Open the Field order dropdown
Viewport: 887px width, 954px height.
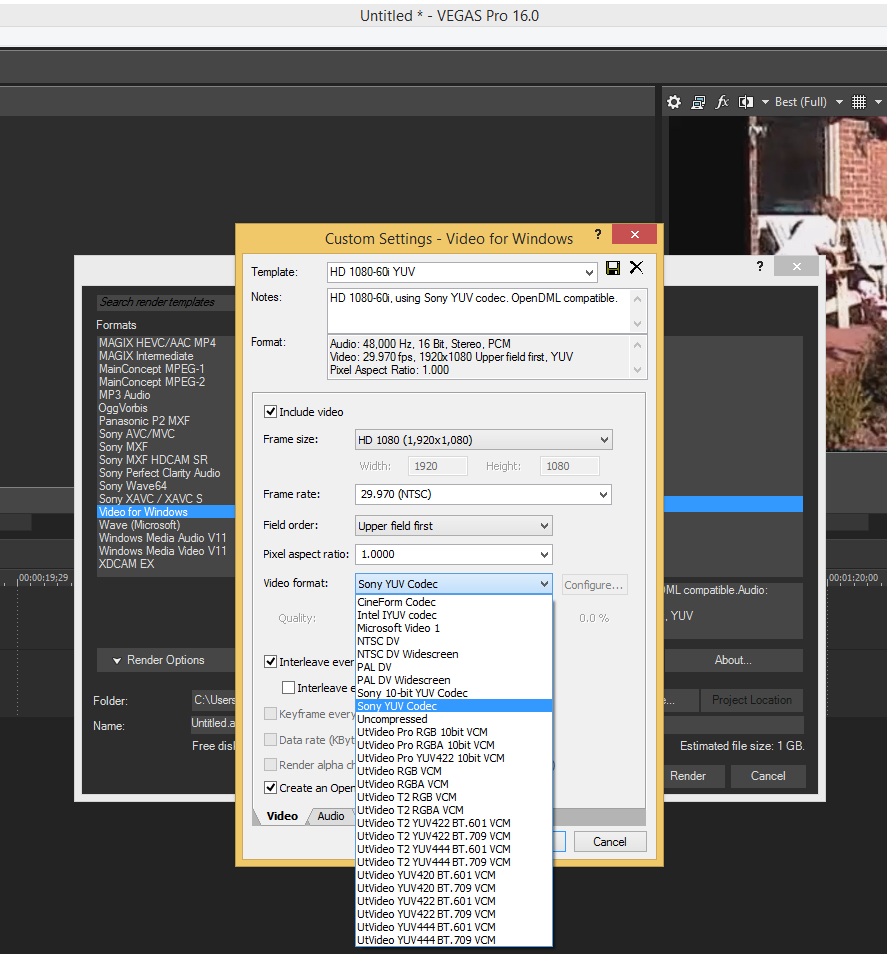[x=454, y=526]
